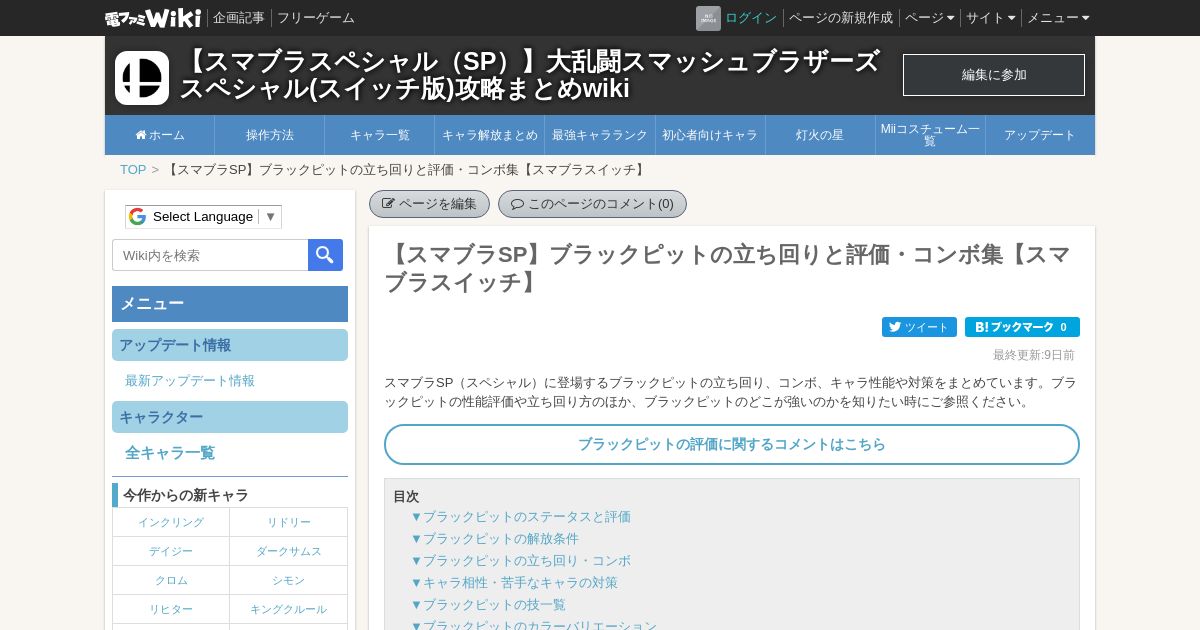Expand the サイト dropdown menu
Image resolution: width=1200 pixels, height=630 pixels.
991,18
